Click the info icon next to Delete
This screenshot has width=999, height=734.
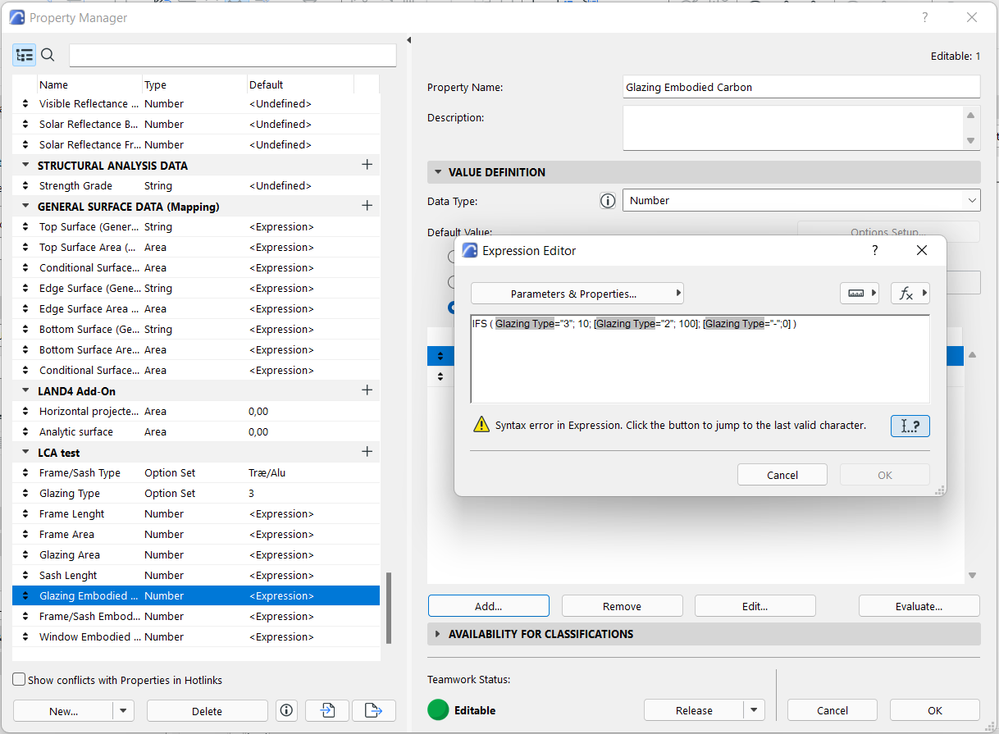pyautogui.click(x=287, y=710)
